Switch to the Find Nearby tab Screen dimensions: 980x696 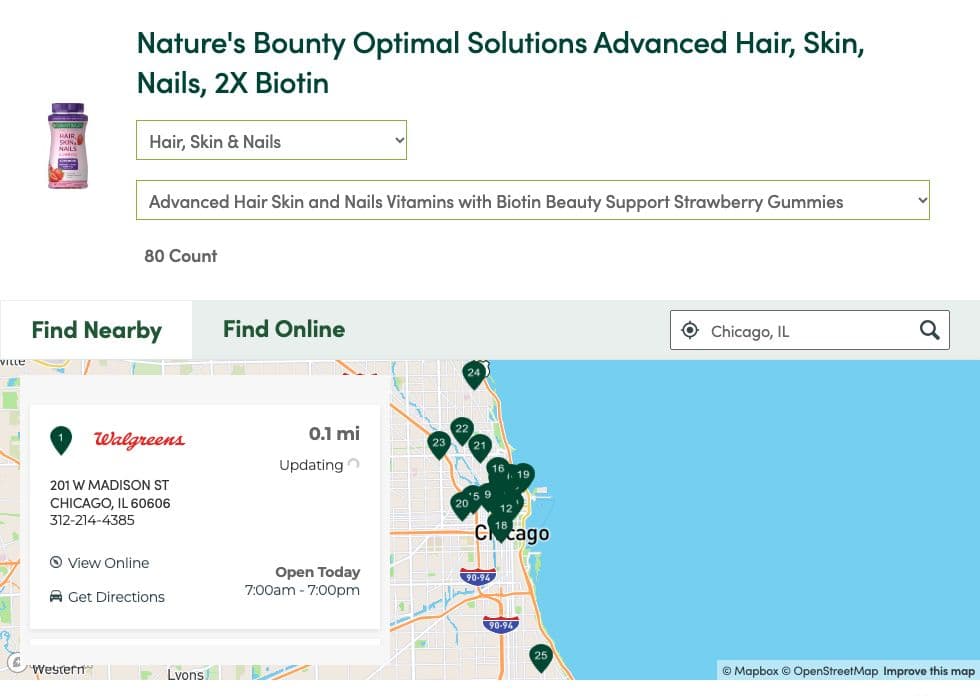pyautogui.click(x=96, y=330)
